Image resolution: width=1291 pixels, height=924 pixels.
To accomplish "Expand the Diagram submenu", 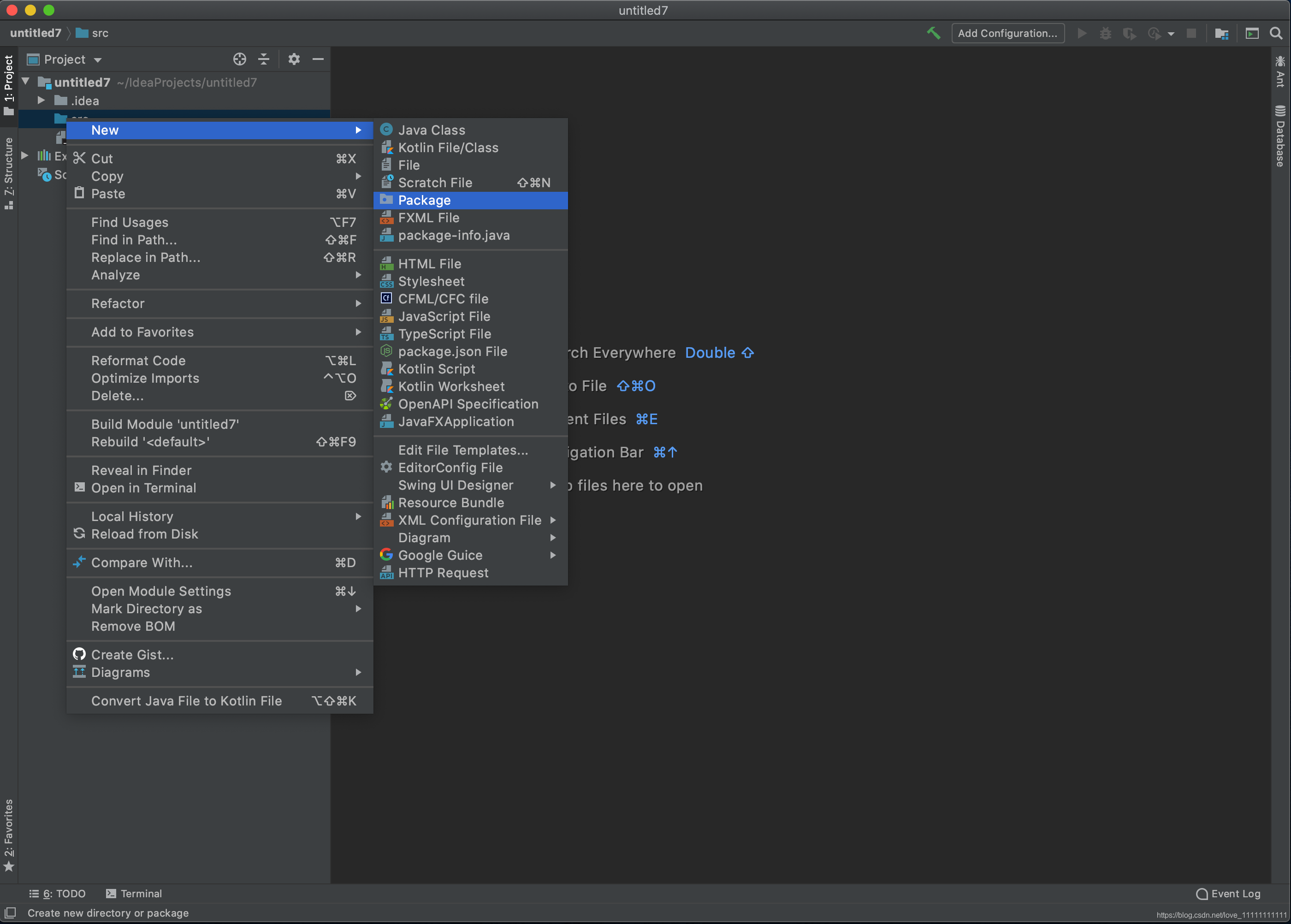I will (x=470, y=538).
